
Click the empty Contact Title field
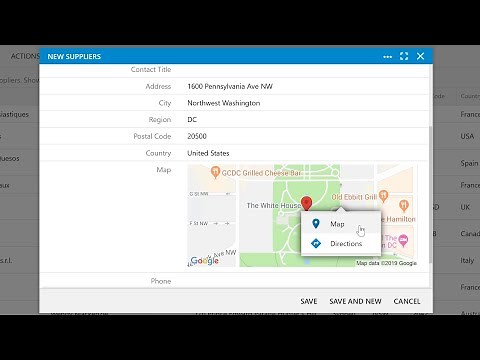[x=307, y=70]
